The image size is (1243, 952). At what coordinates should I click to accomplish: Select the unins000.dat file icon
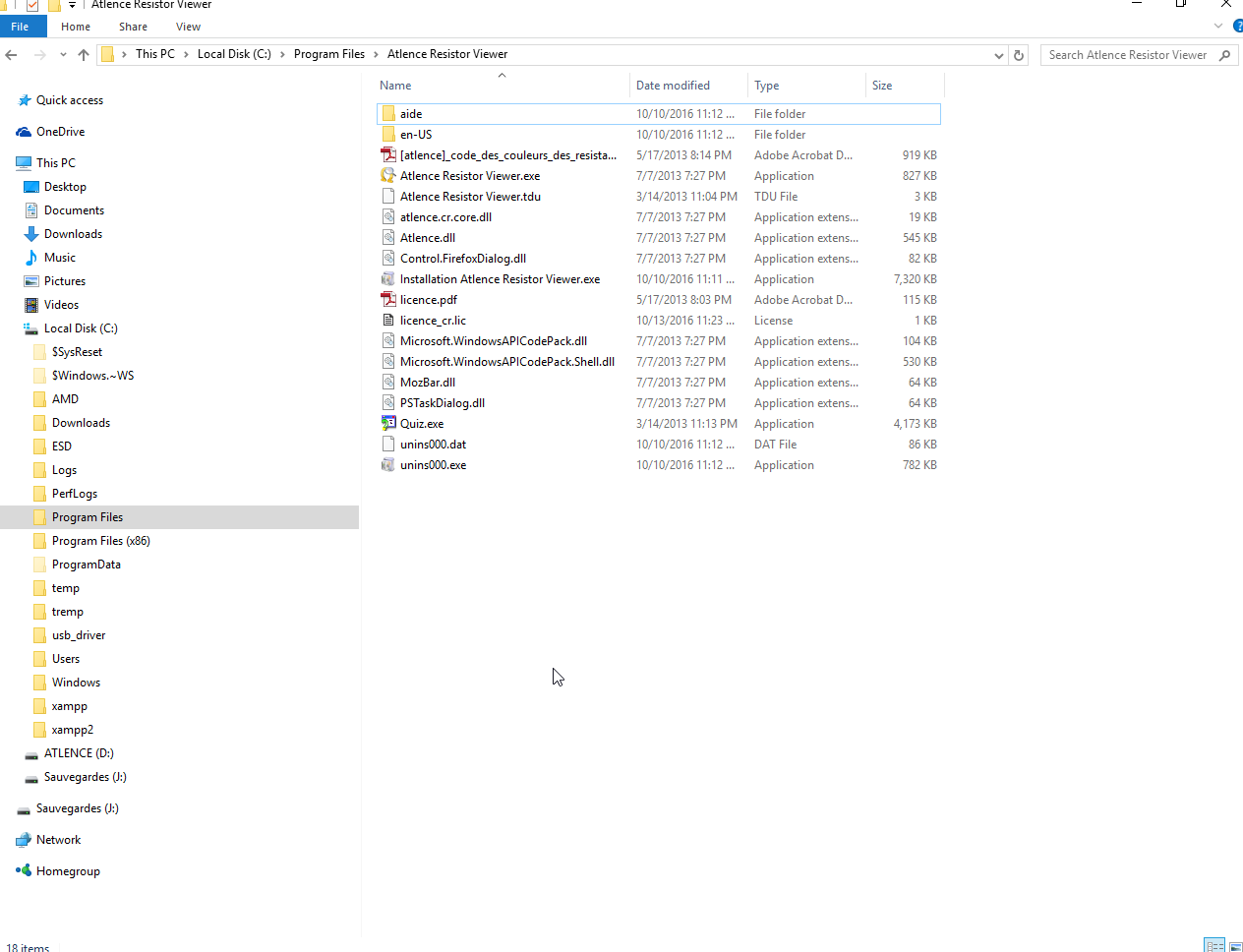[388, 445]
